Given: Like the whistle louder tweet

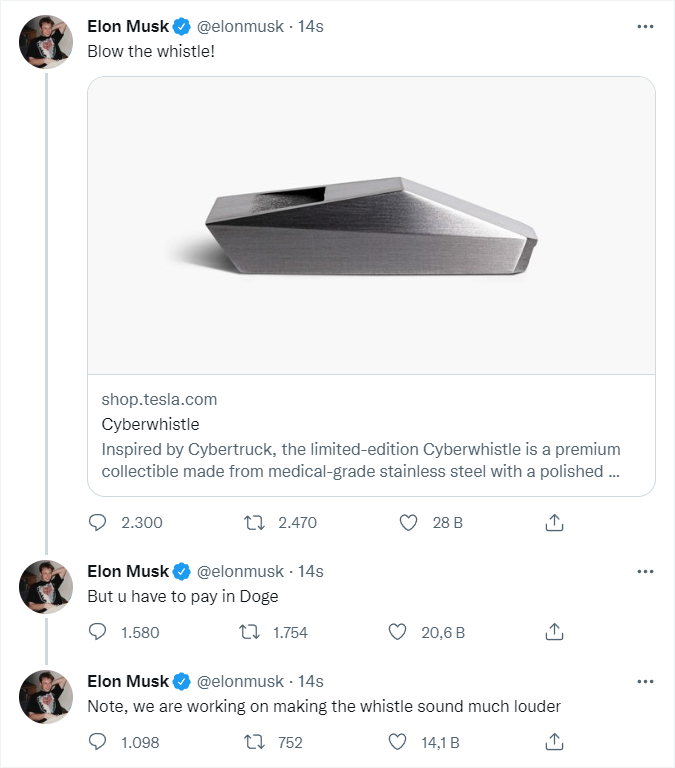Looking at the screenshot, I should [x=397, y=742].
